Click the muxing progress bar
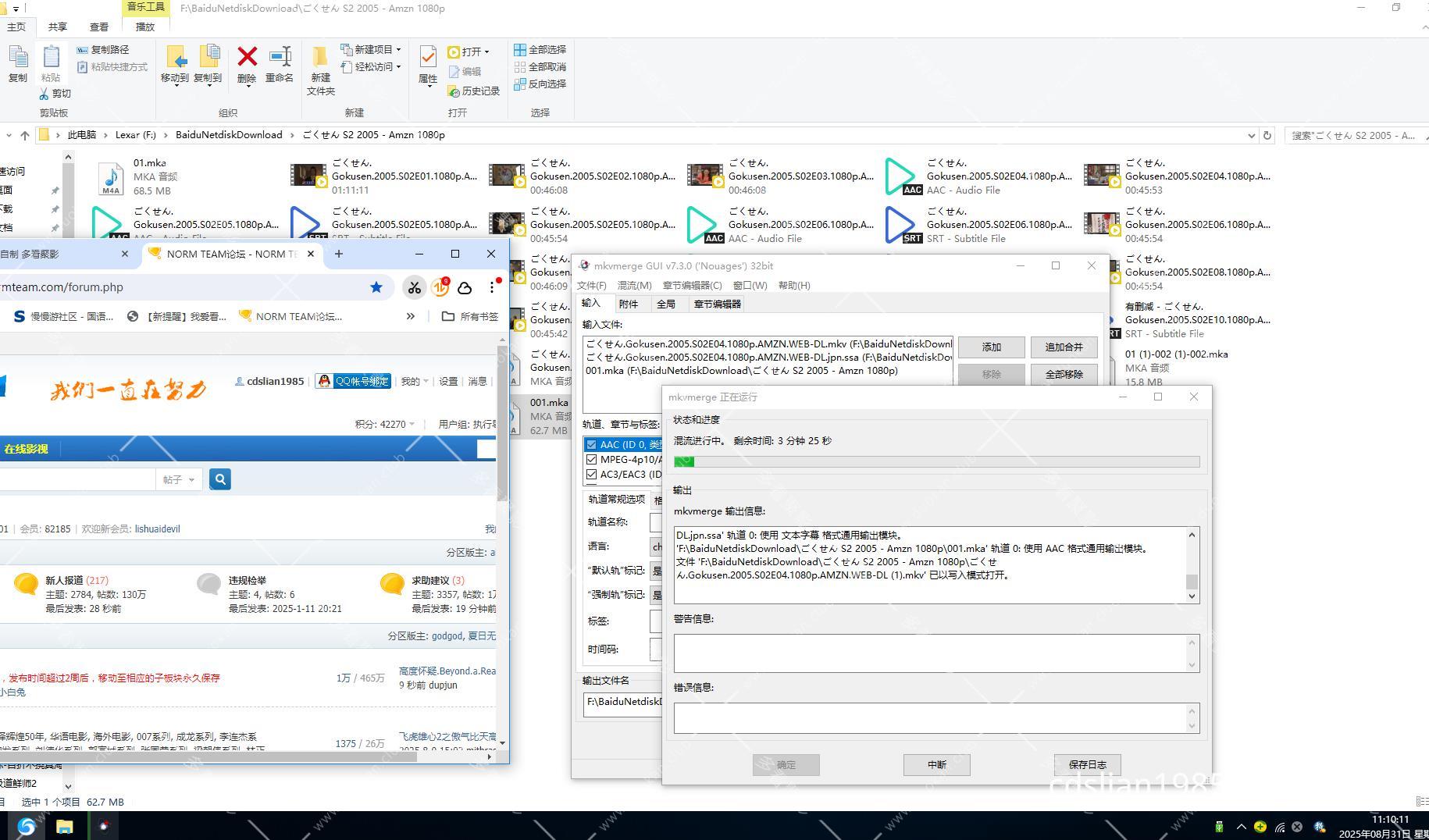Image resolution: width=1429 pixels, height=840 pixels. [936, 462]
